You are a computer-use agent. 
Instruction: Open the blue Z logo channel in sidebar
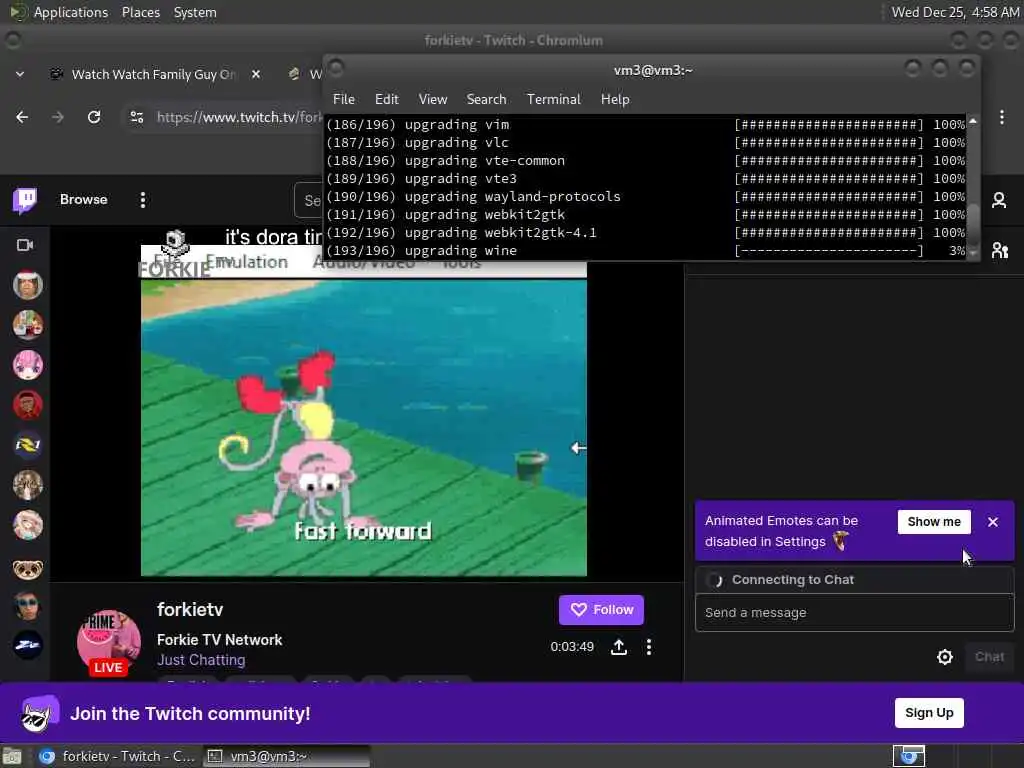27,645
